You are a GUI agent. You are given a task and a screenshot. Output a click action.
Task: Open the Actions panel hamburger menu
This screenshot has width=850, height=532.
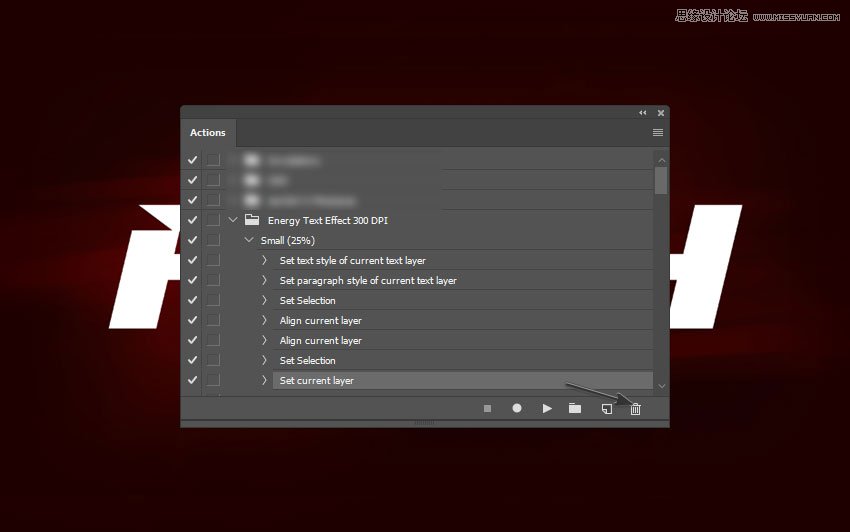coord(658,132)
